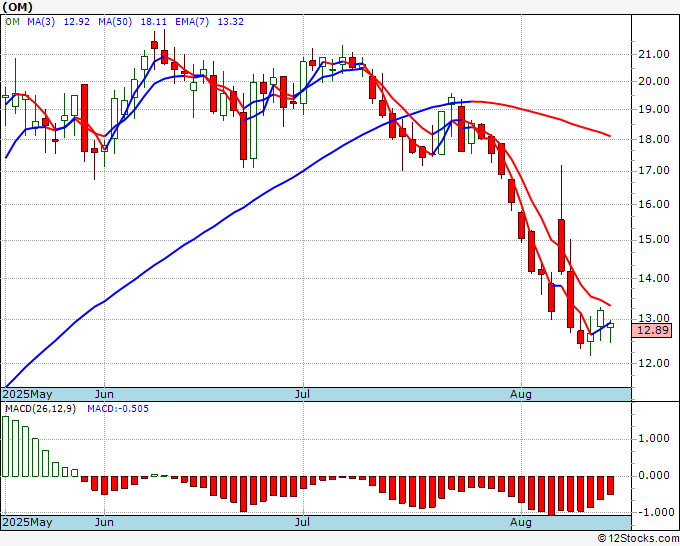680x546 pixels.
Task: Click the 20.00 price axis label
Action: [654, 81]
